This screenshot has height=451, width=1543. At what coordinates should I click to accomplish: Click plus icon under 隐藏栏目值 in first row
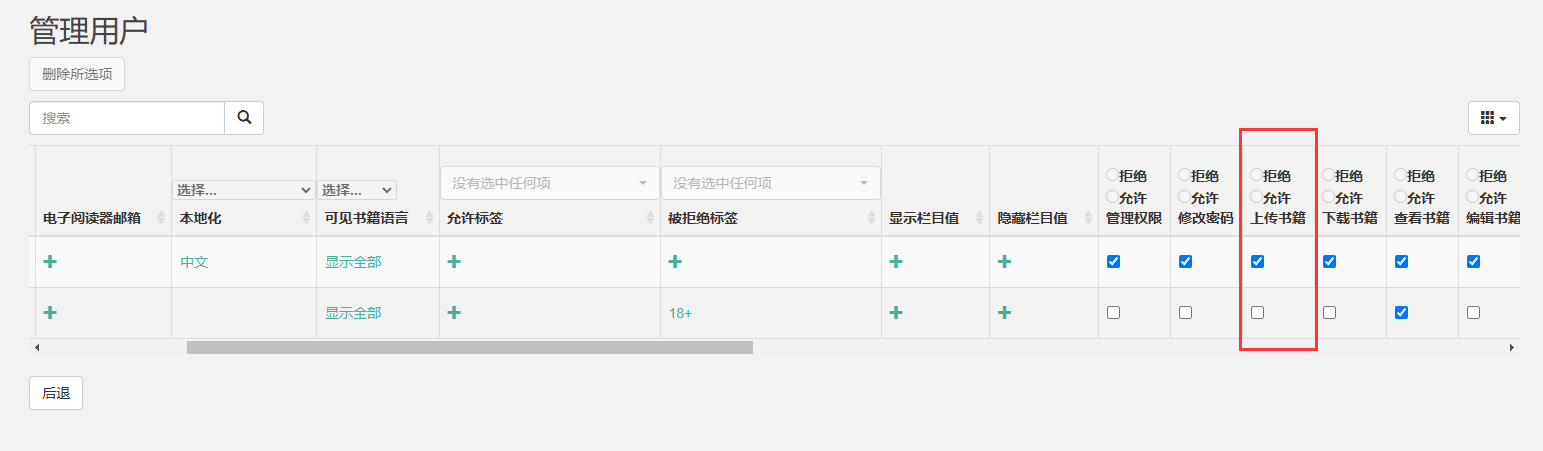tap(1004, 262)
